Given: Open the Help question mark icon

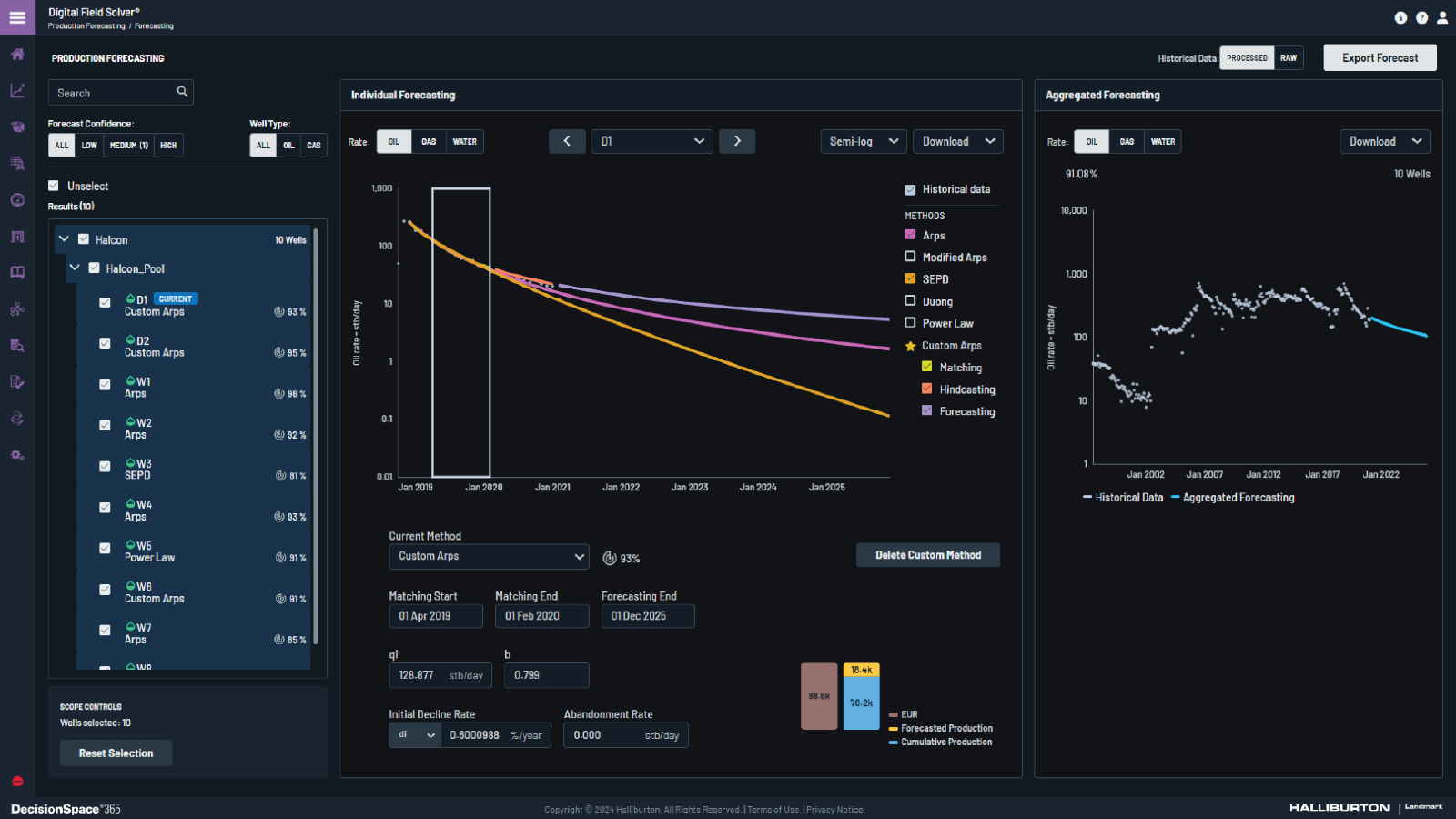Looking at the screenshot, I should 1421,17.
